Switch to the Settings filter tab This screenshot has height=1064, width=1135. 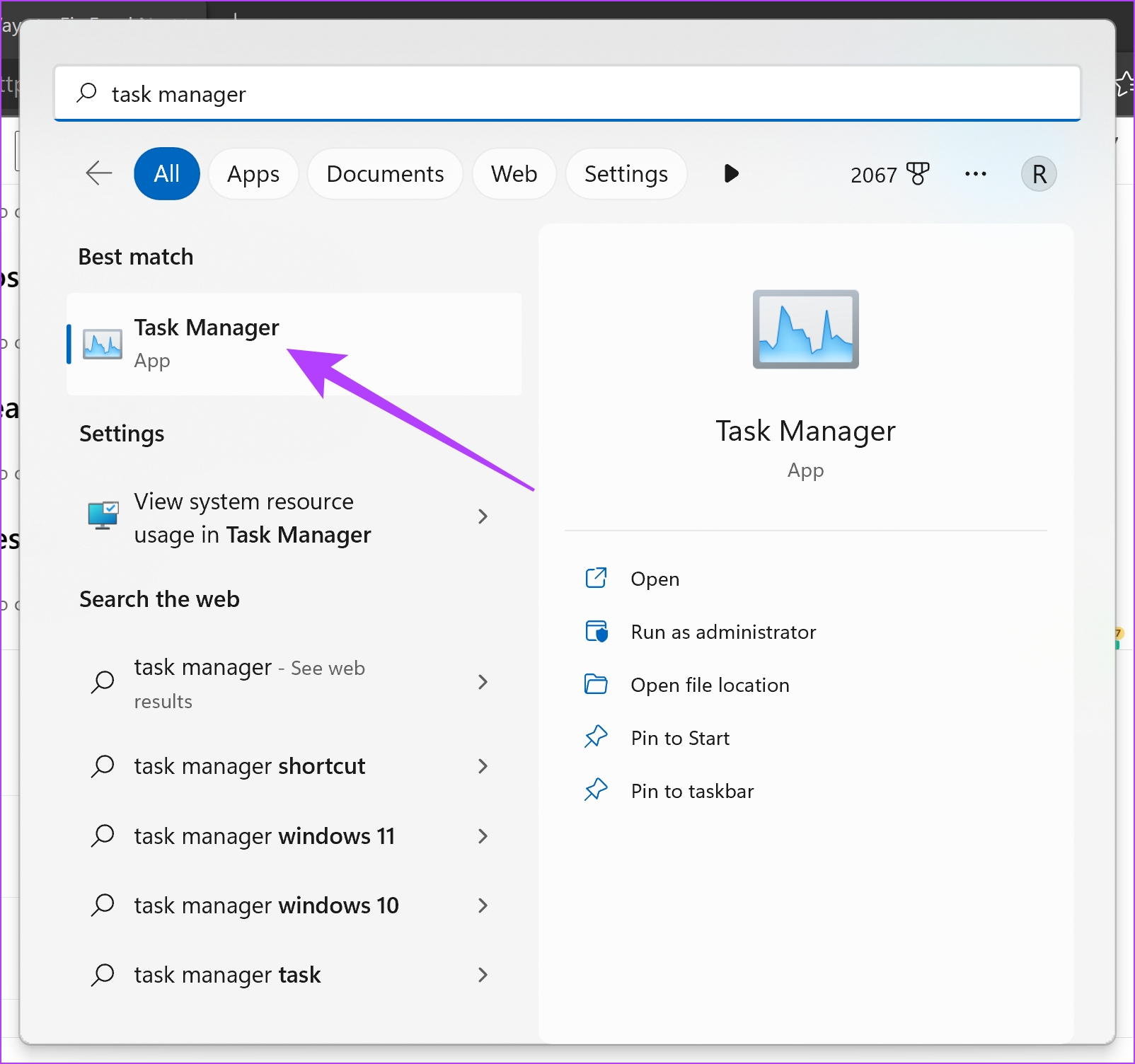pyautogui.click(x=626, y=173)
